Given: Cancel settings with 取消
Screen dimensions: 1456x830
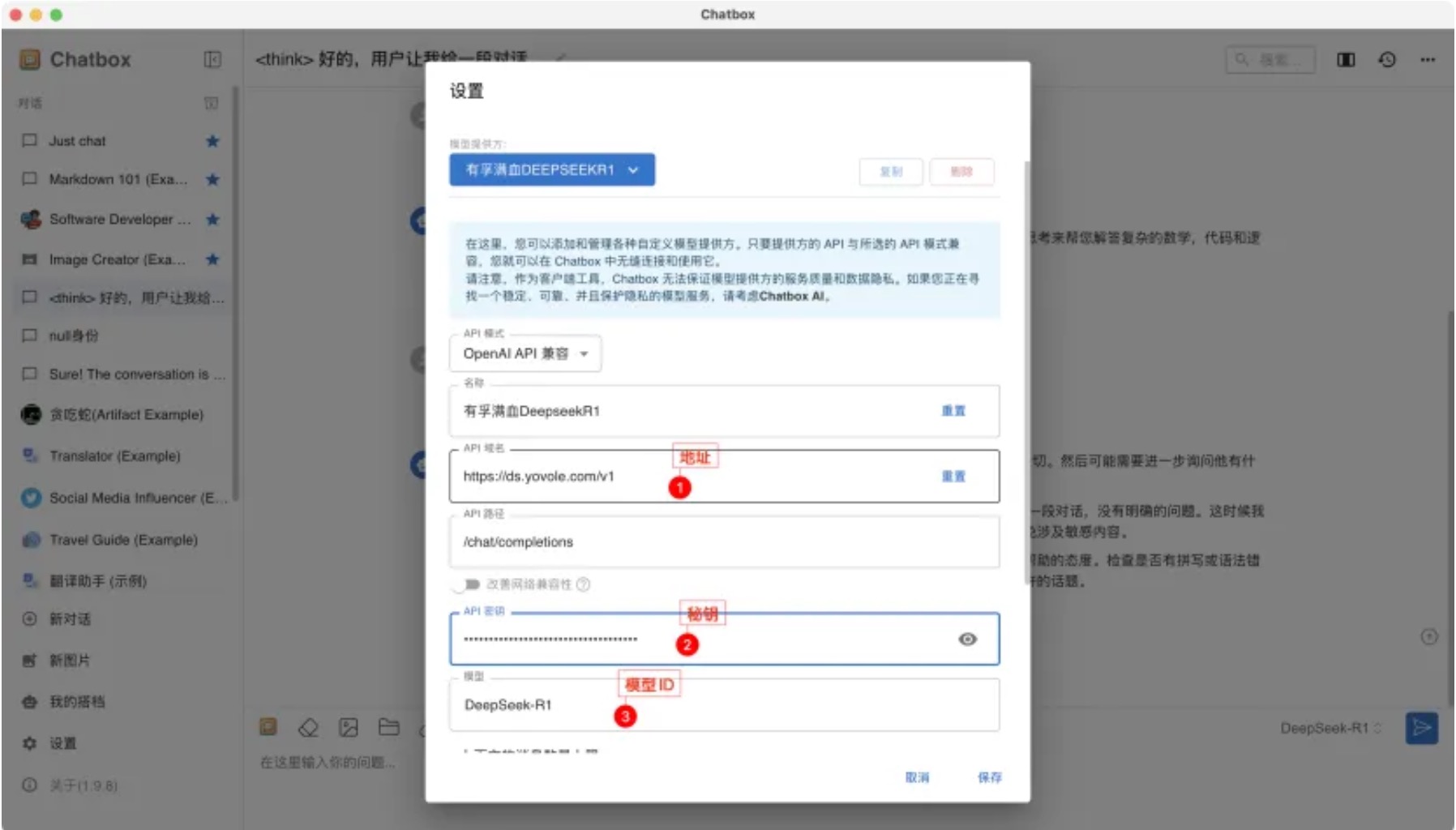Looking at the screenshot, I should click(917, 777).
